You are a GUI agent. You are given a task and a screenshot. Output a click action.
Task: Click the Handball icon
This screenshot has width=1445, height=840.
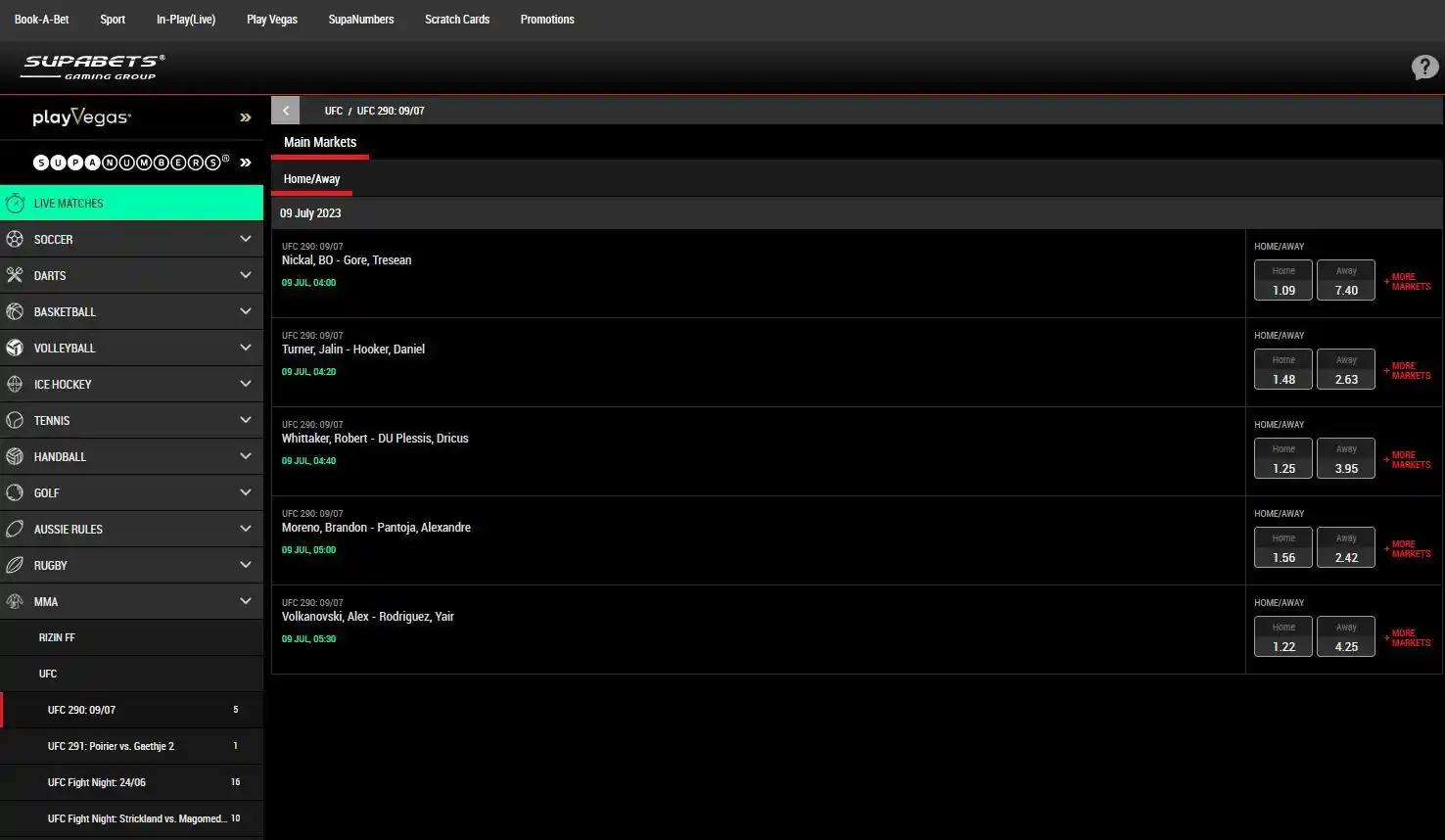point(15,456)
